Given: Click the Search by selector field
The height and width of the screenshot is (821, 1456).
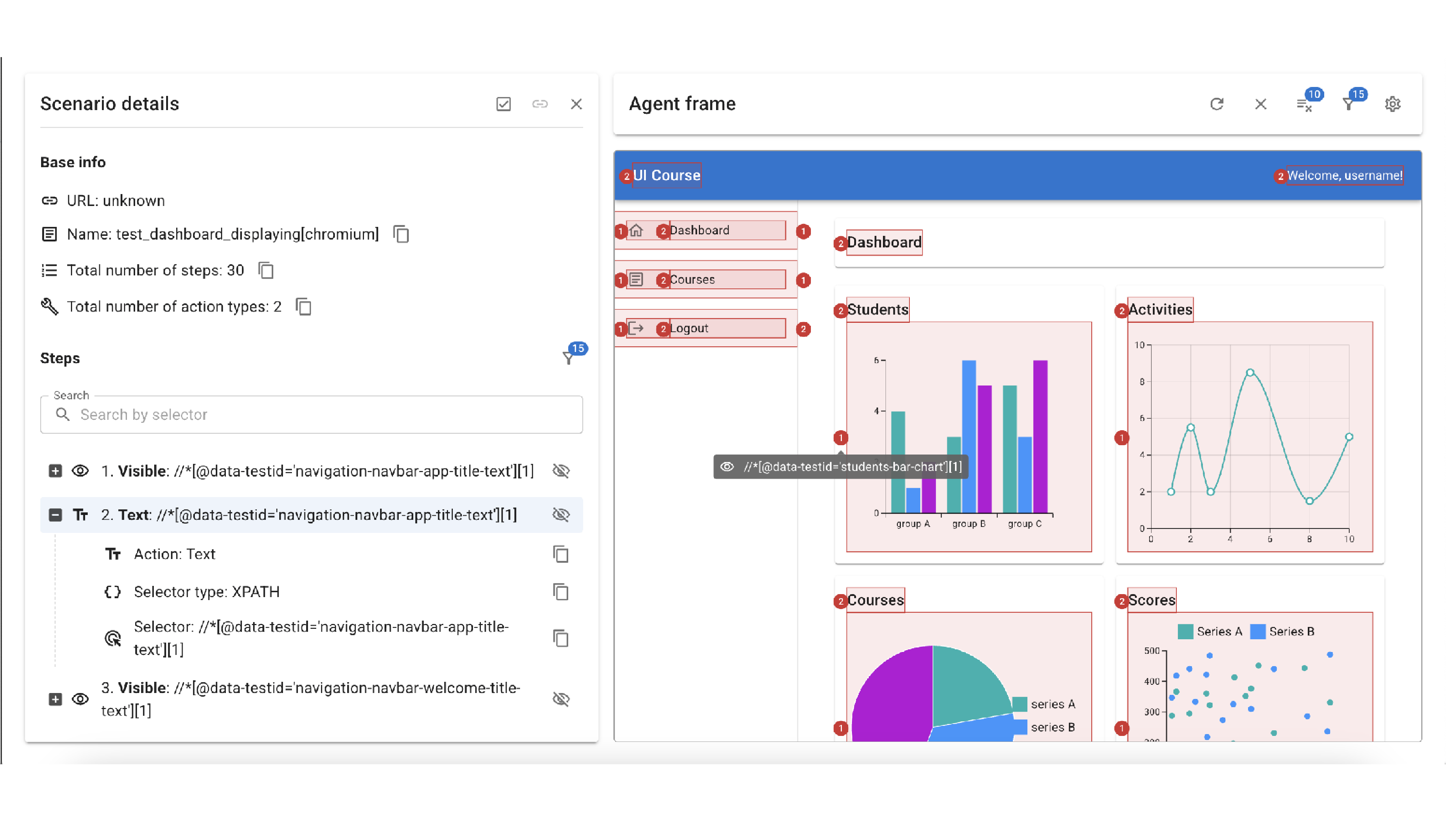Looking at the screenshot, I should 311,414.
